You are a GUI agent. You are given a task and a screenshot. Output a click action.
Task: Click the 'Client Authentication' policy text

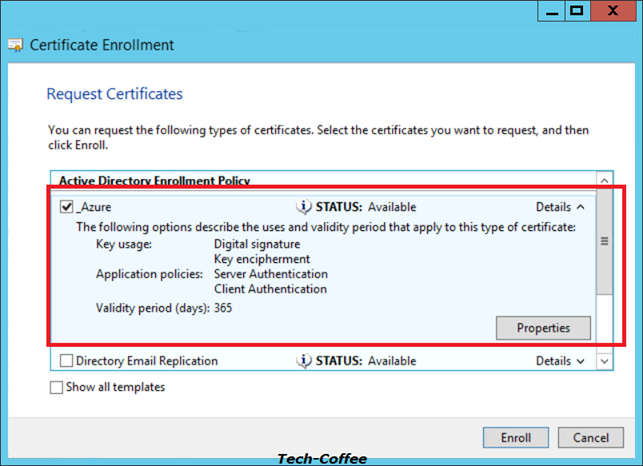coord(271,289)
